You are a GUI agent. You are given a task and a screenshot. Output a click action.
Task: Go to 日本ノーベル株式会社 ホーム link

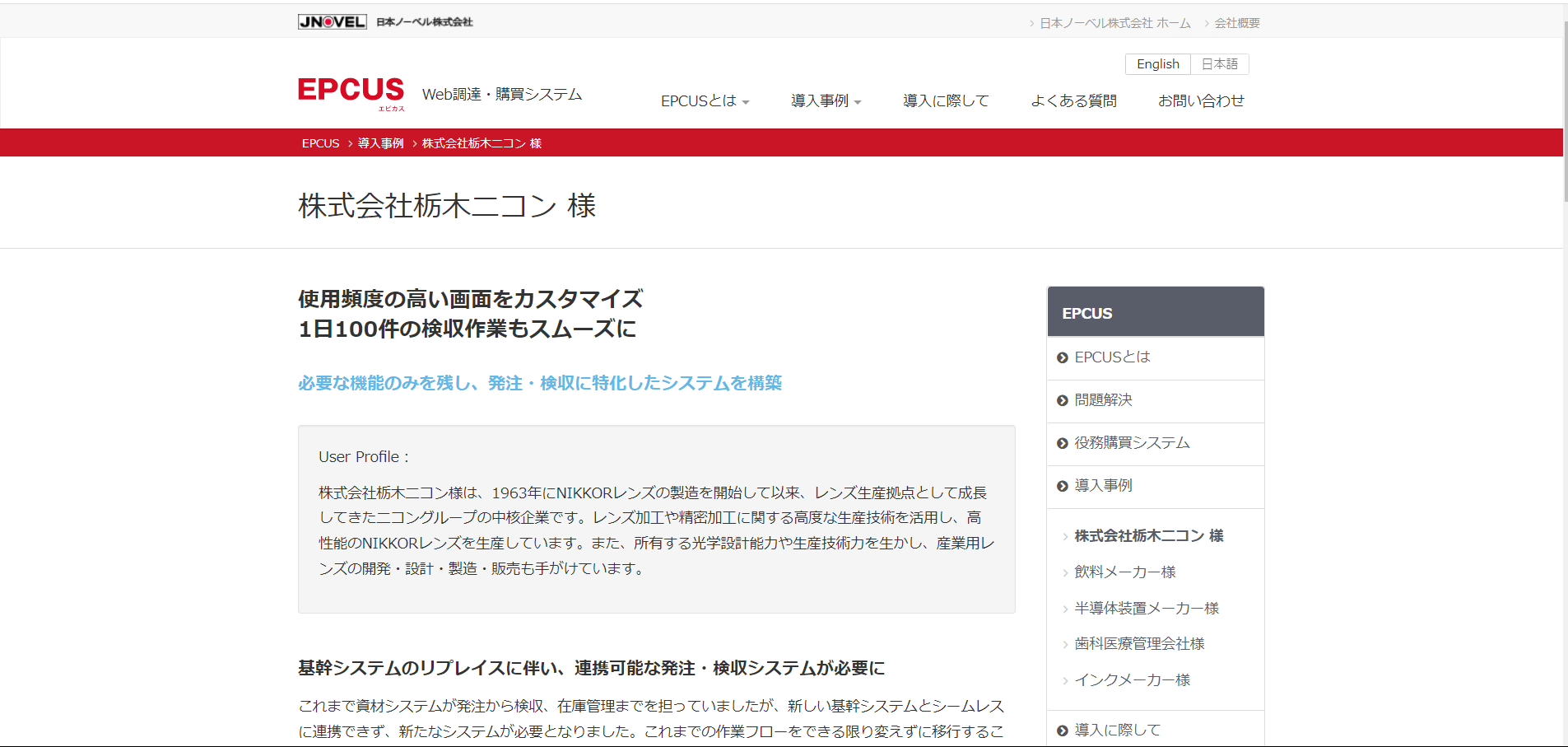(x=1114, y=23)
